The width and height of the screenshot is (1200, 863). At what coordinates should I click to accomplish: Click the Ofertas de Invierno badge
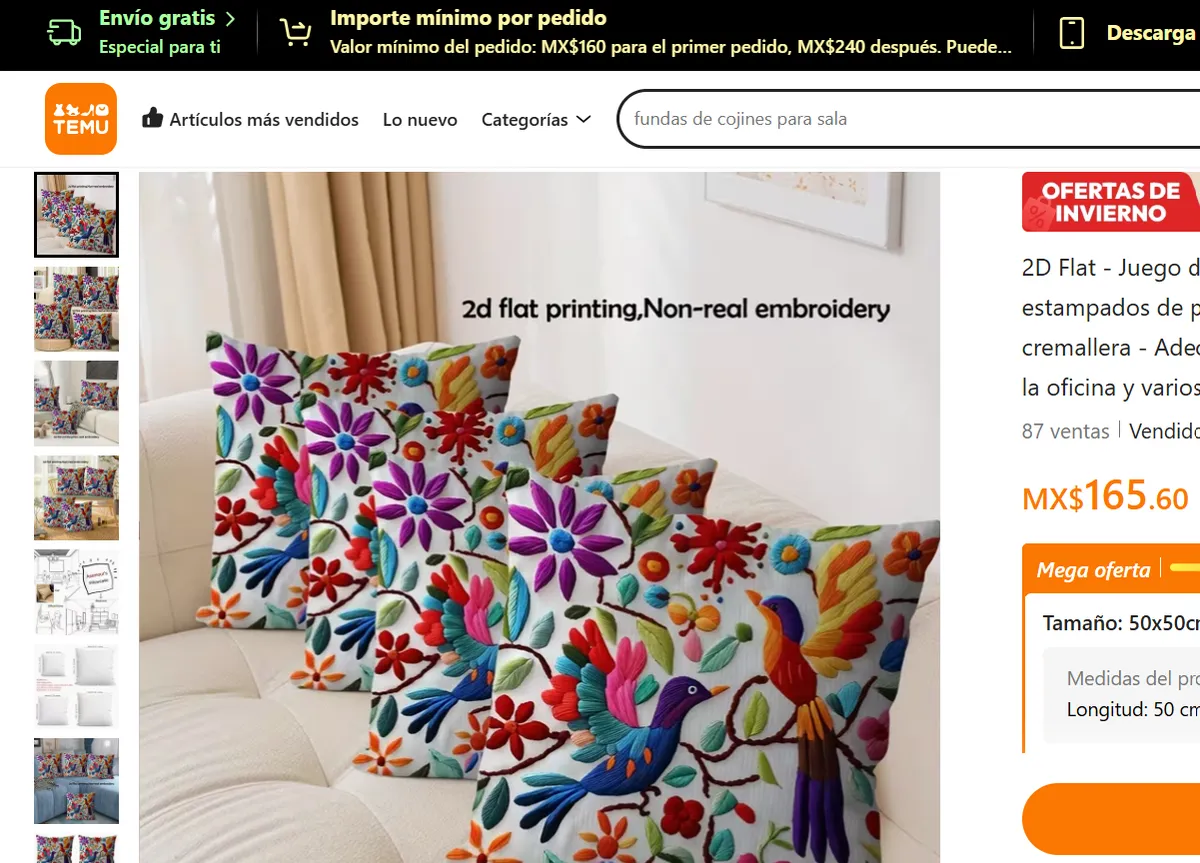(x=1110, y=202)
